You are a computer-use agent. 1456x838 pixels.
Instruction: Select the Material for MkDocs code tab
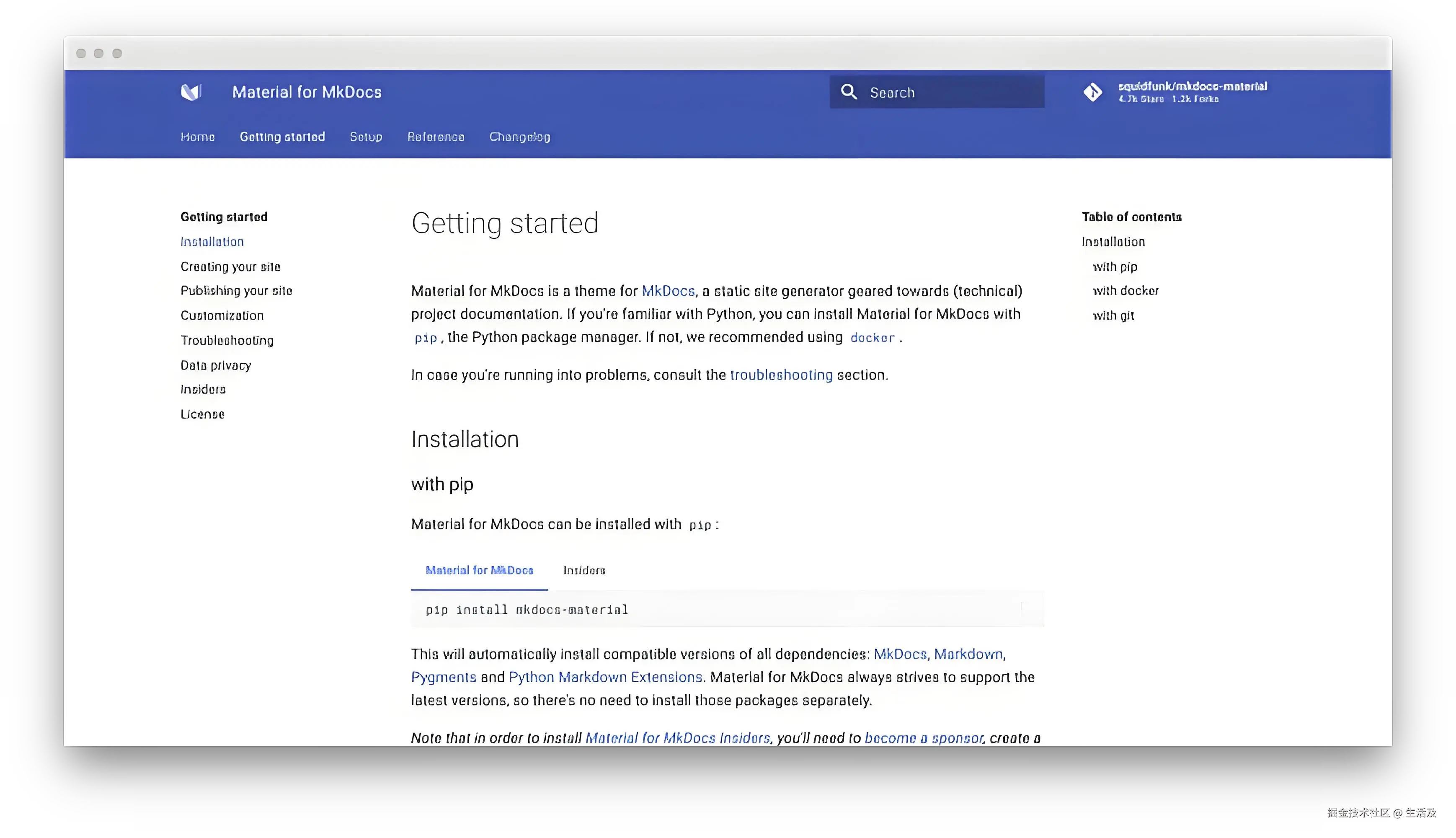[x=479, y=570]
